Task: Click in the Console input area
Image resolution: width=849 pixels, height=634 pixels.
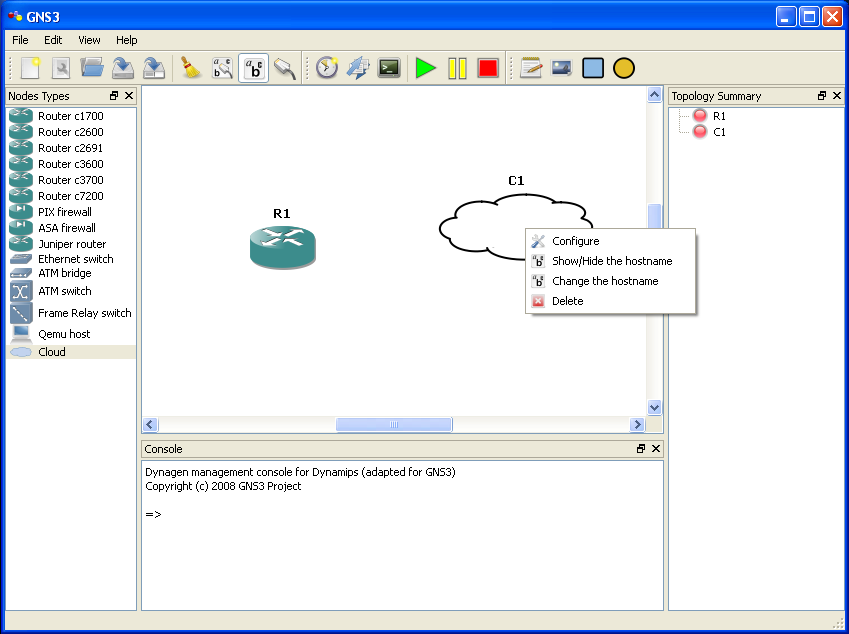Action: (x=402, y=535)
